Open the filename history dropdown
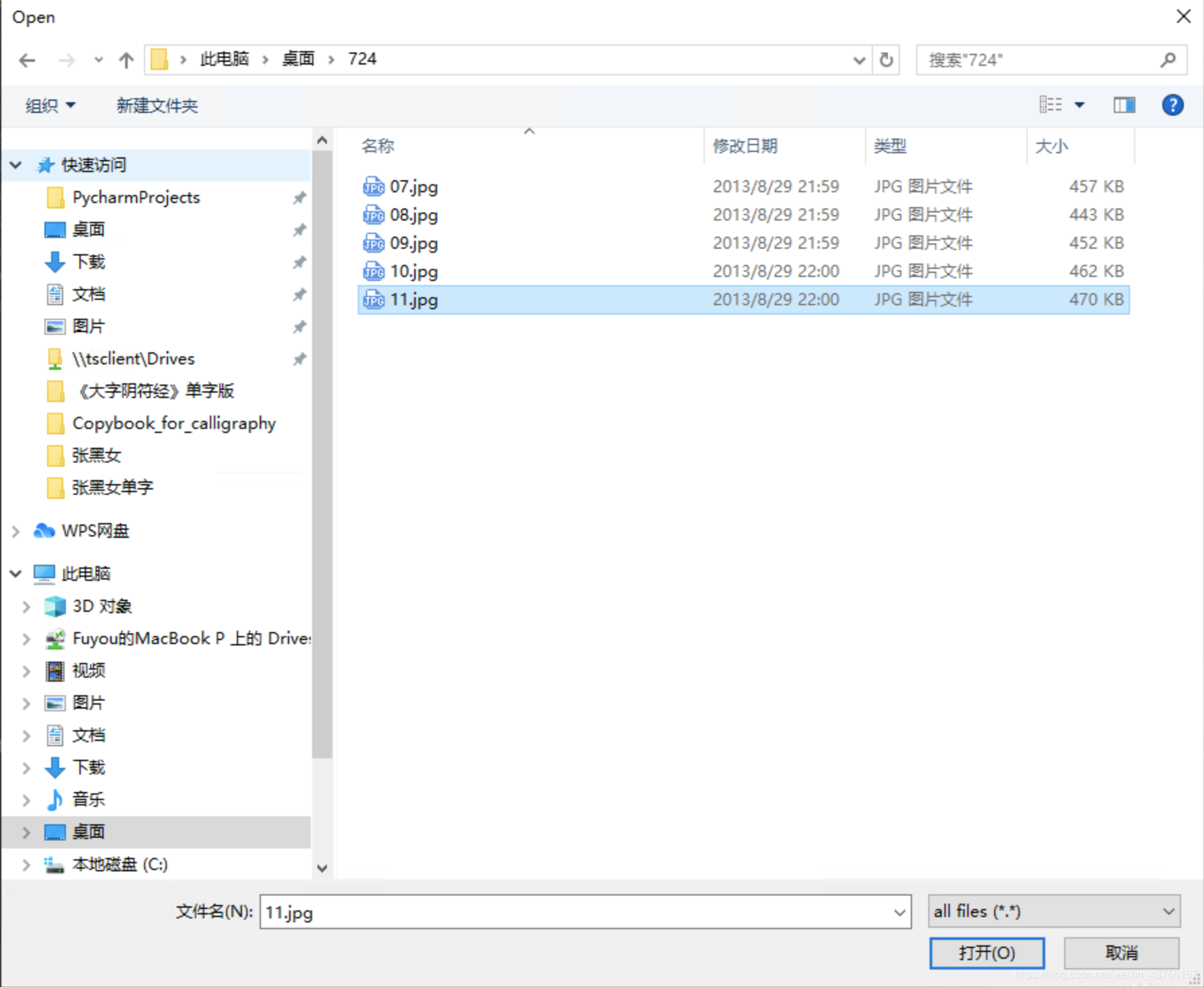 click(899, 912)
